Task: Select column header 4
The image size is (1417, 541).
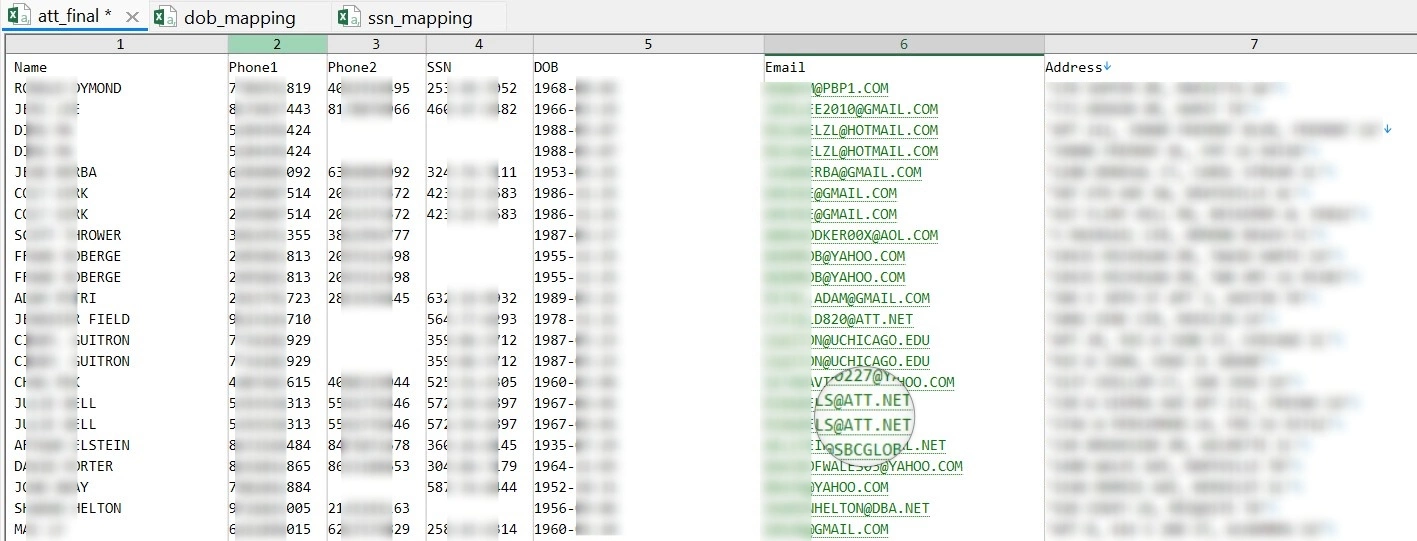Action: pyautogui.click(x=480, y=45)
